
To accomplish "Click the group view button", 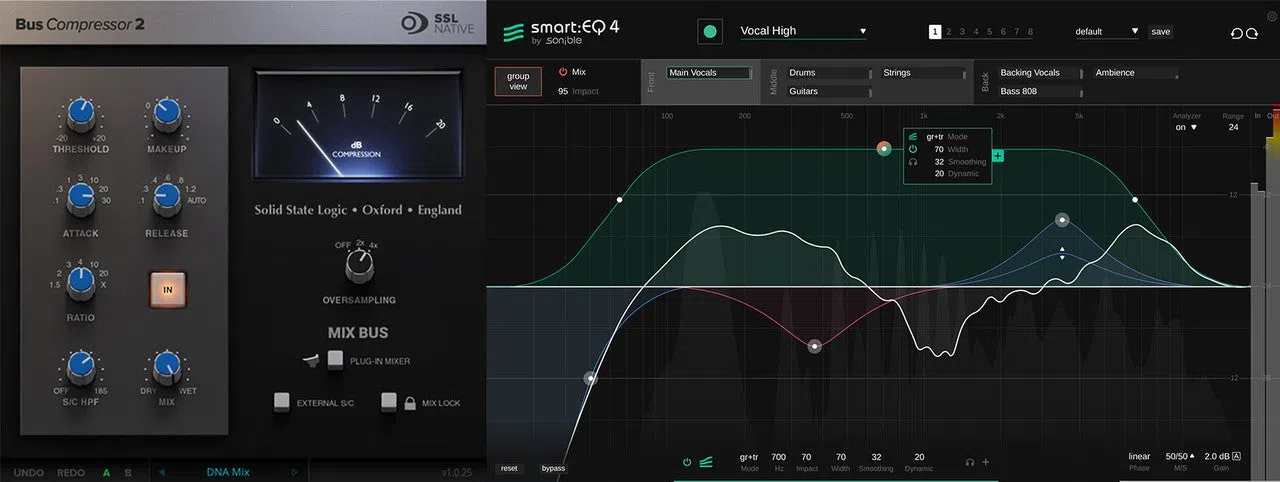I will pos(518,81).
